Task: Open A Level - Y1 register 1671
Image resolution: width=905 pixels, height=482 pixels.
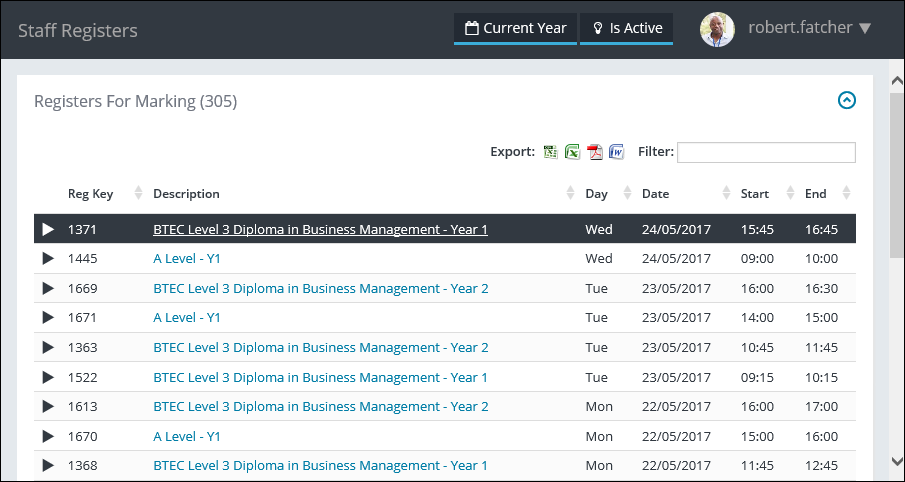Action: pyautogui.click(x=187, y=318)
